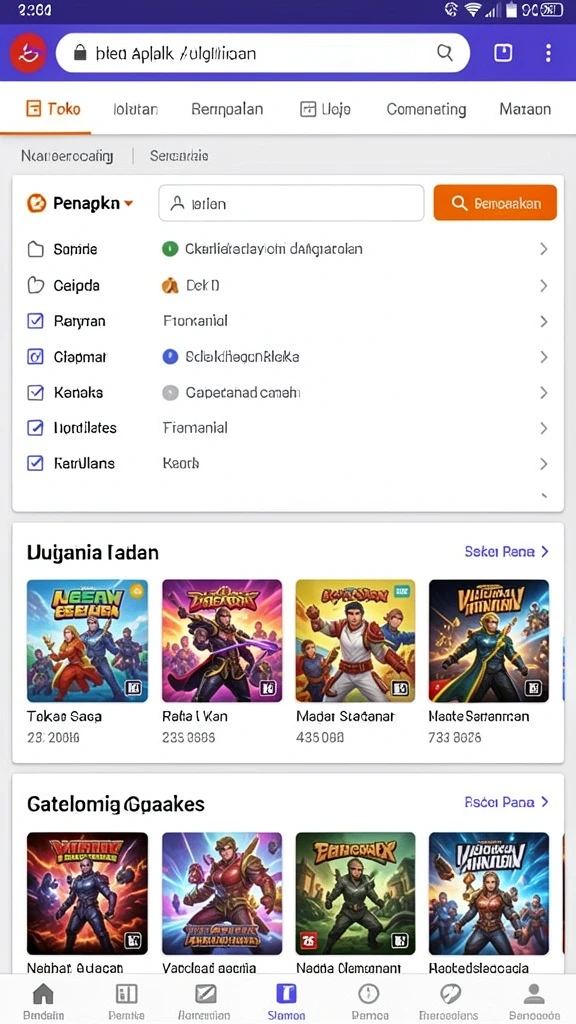Open Slamon in bottom navigation
The width and height of the screenshot is (576, 1024).
[287, 1001]
